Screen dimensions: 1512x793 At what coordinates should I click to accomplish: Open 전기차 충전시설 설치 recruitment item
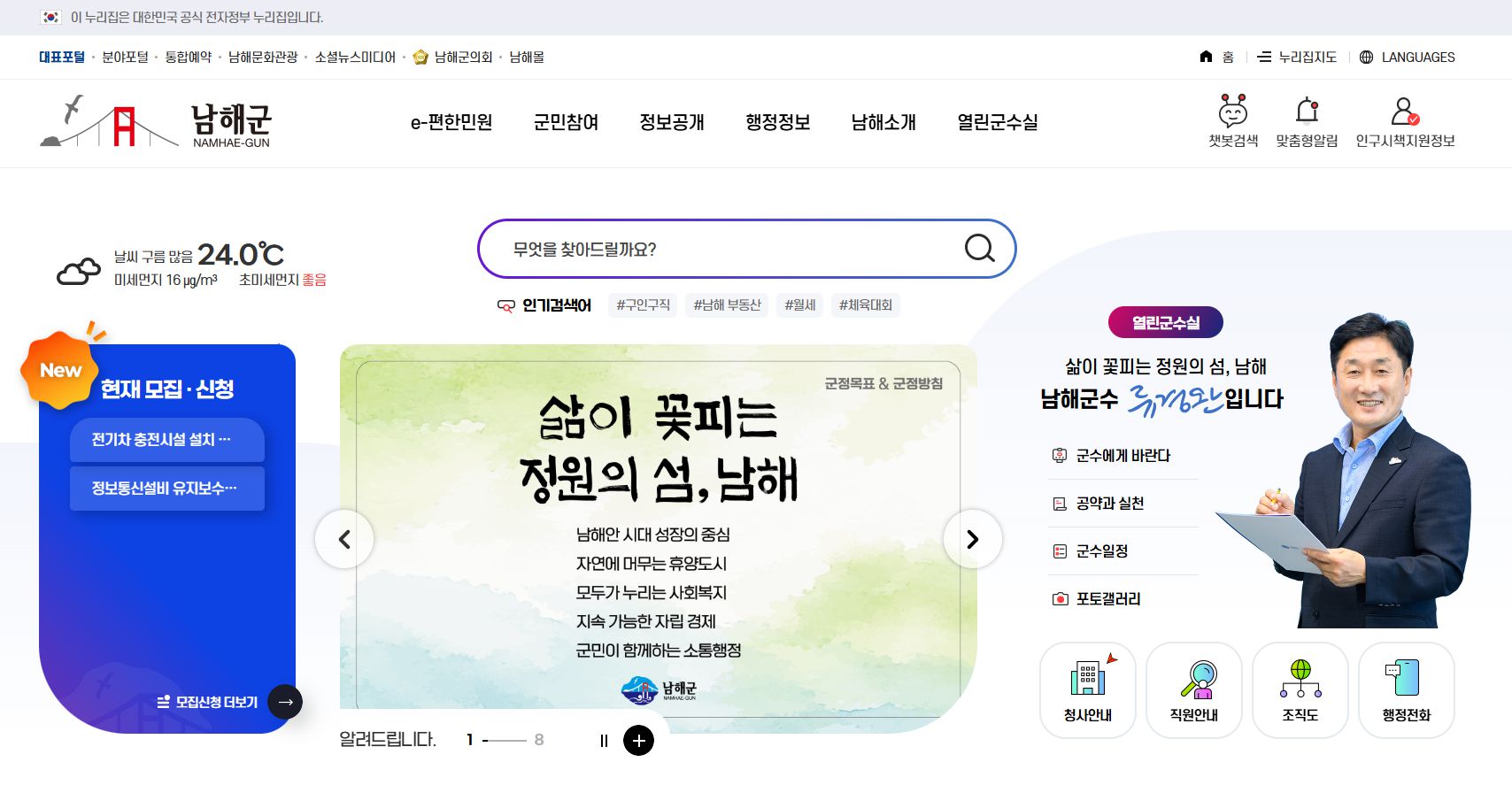(167, 440)
